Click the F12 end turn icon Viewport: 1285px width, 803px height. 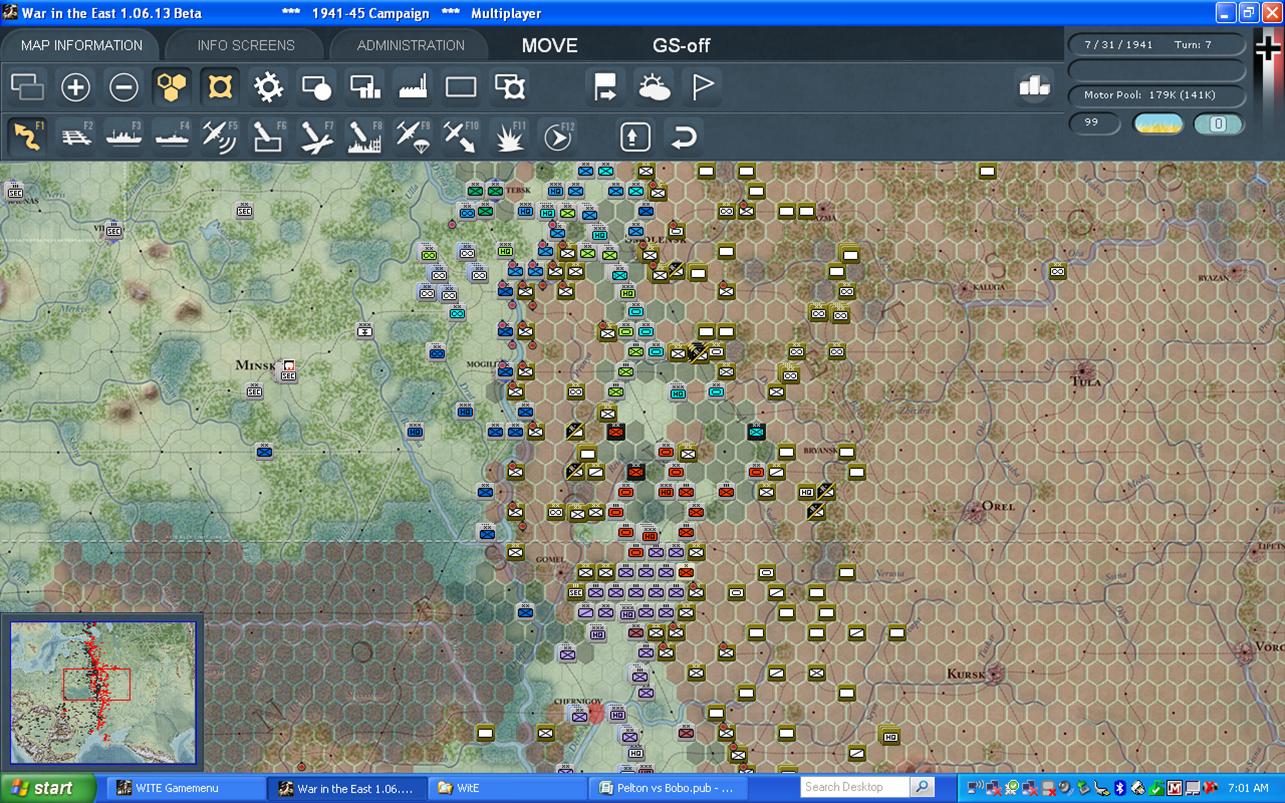(558, 136)
